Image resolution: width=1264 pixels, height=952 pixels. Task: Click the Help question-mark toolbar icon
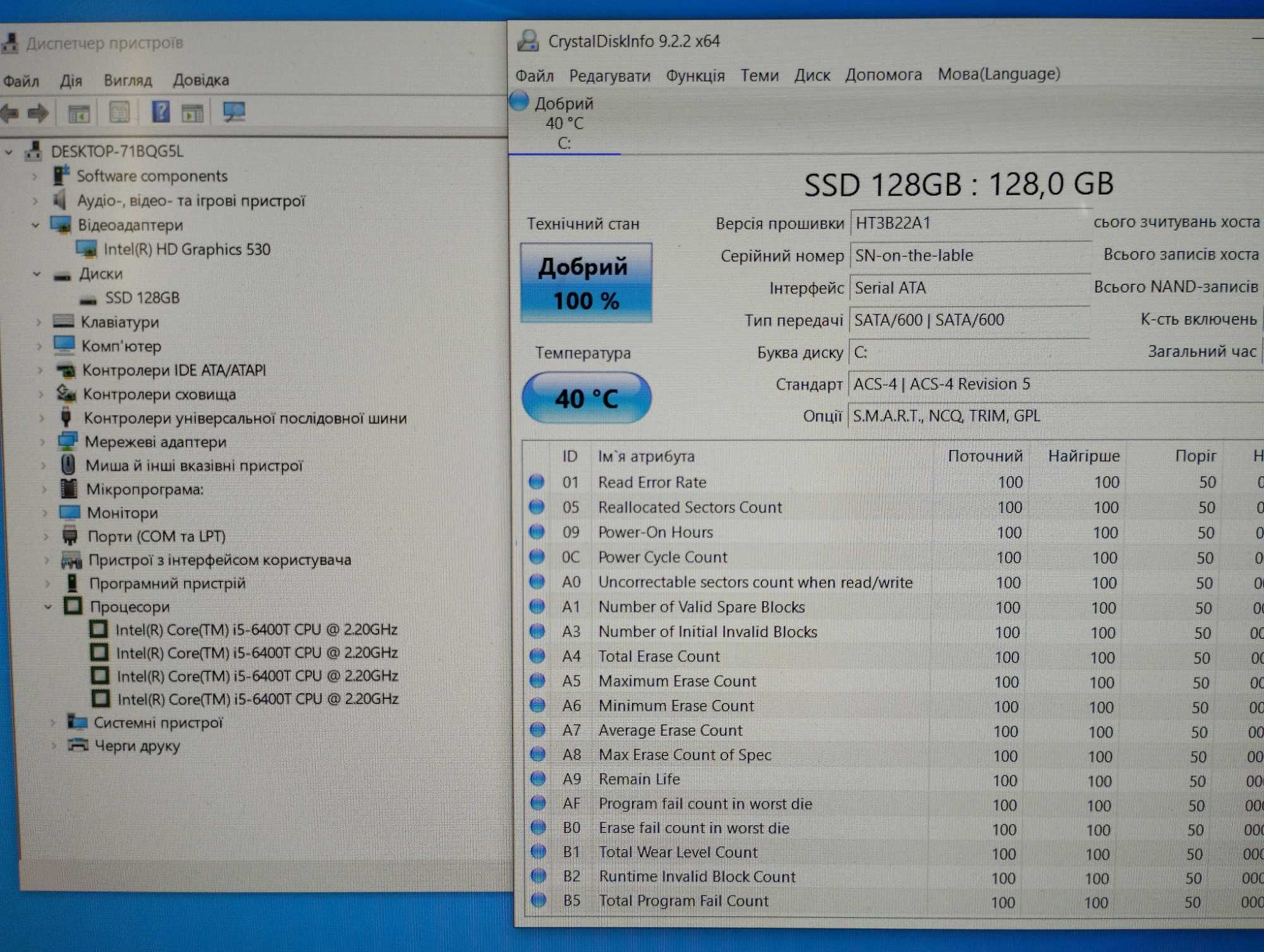tap(161, 113)
